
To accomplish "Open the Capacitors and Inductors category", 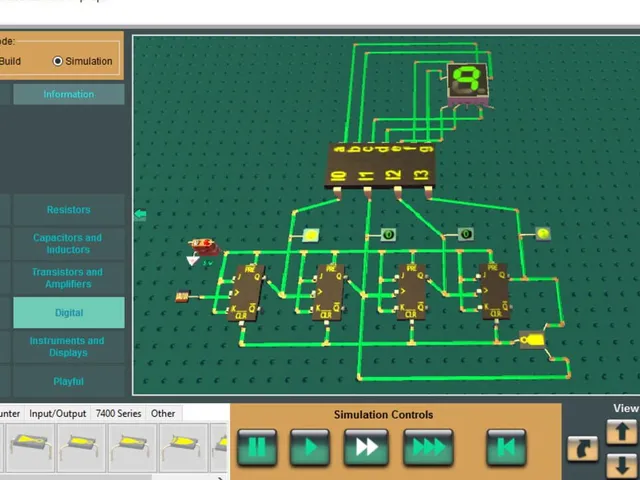I will pyautogui.click(x=69, y=244).
